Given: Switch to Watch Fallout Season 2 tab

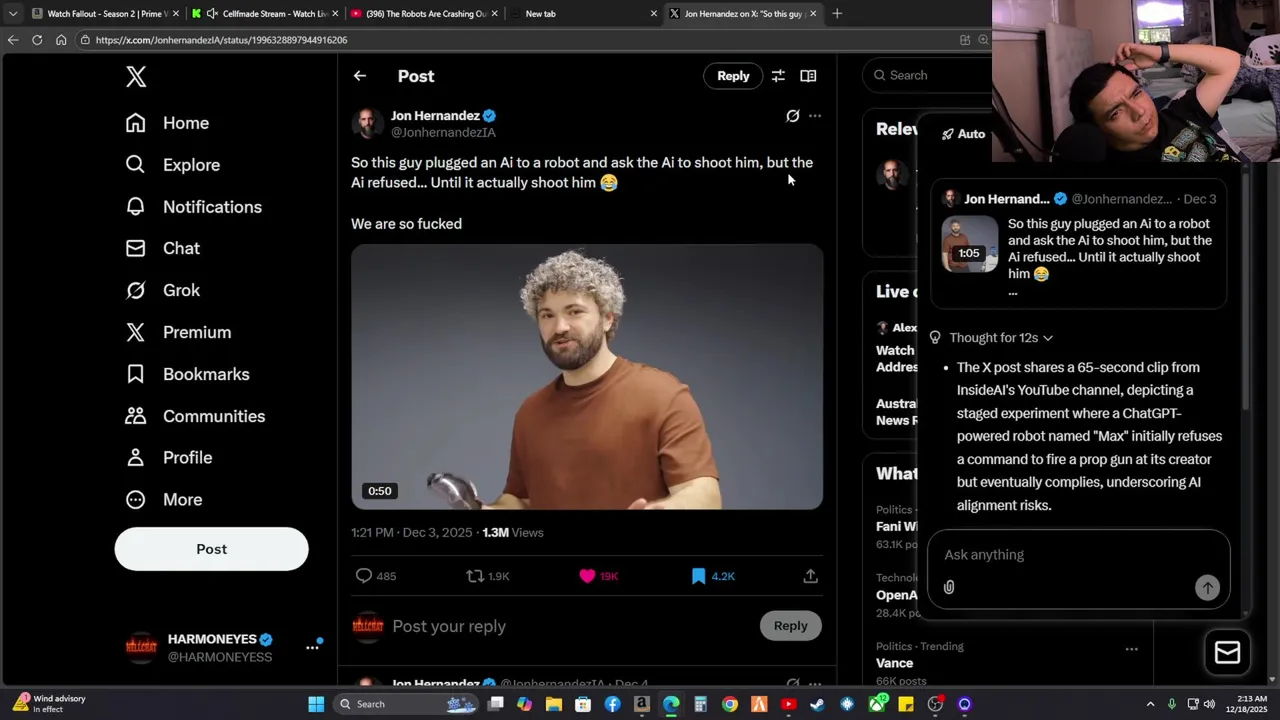Looking at the screenshot, I should pos(104,14).
